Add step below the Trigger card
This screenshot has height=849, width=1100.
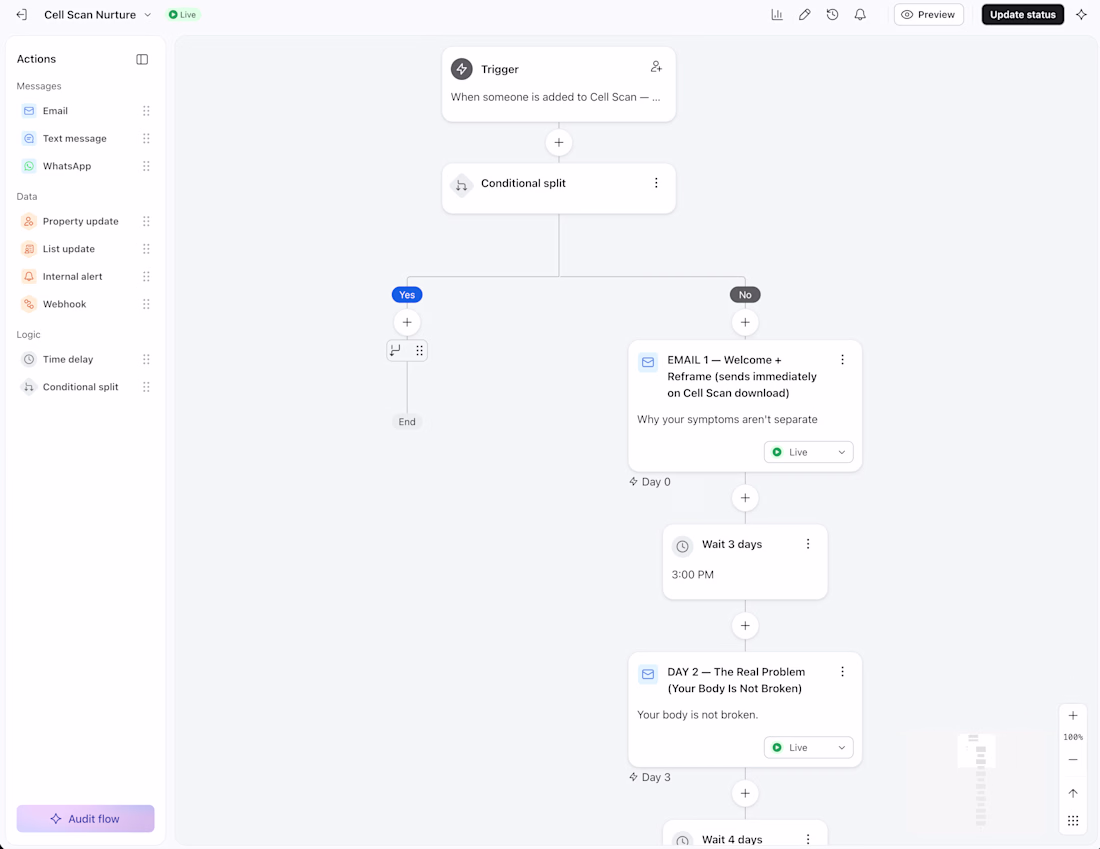(x=558, y=142)
